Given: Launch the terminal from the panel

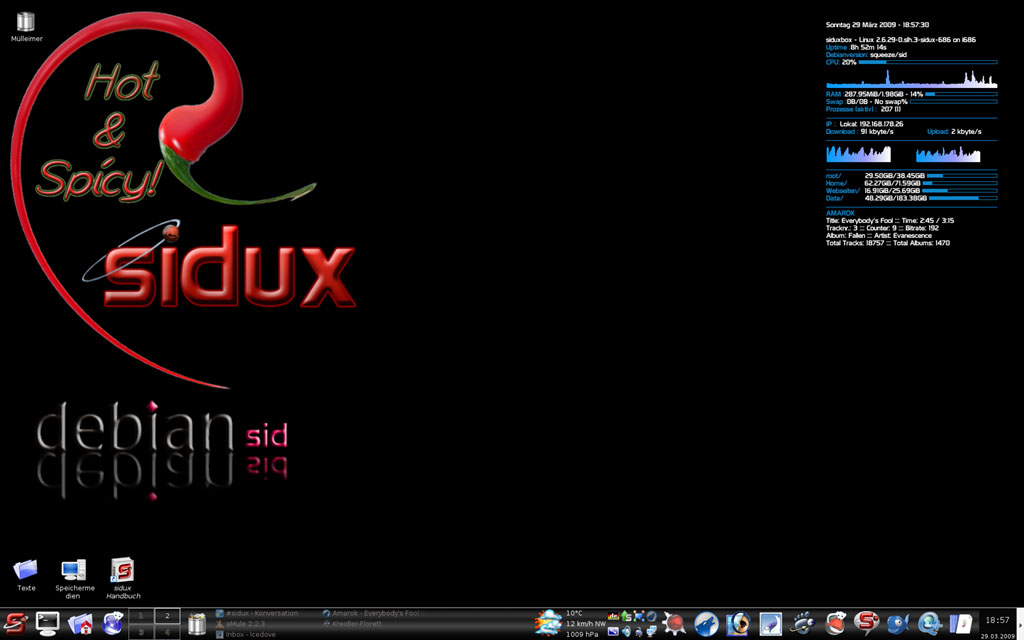Looking at the screenshot, I should [x=48, y=623].
